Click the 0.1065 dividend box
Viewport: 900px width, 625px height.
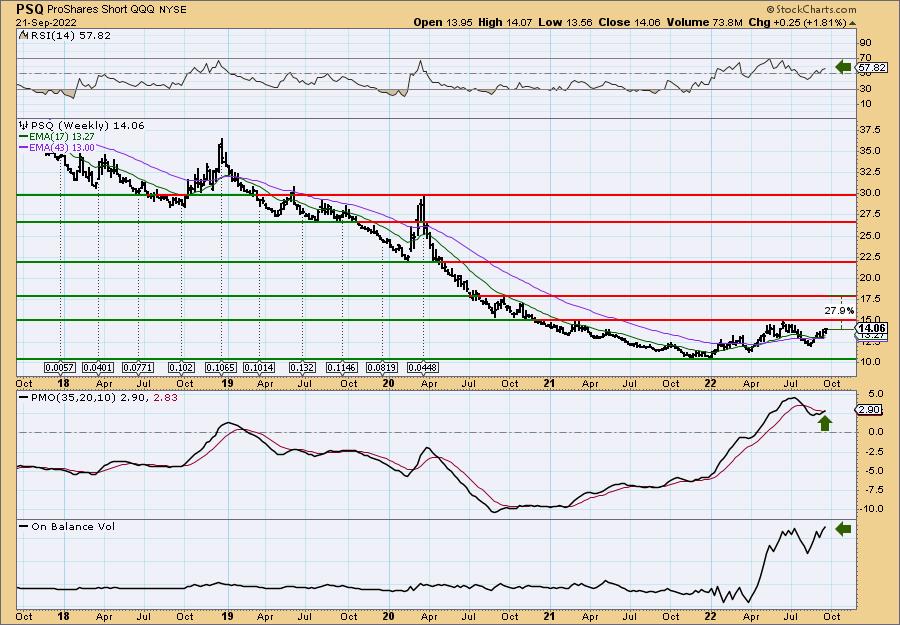221,367
